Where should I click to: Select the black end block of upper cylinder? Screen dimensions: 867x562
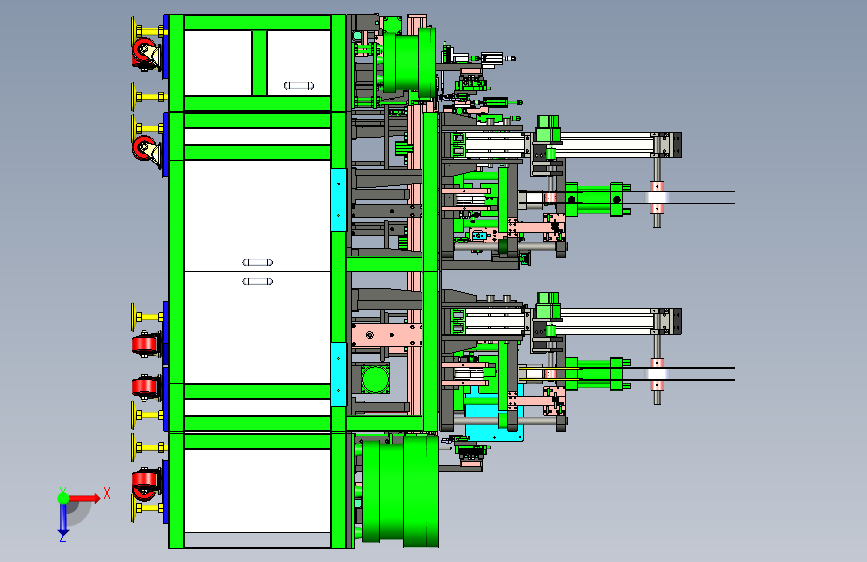(676, 145)
